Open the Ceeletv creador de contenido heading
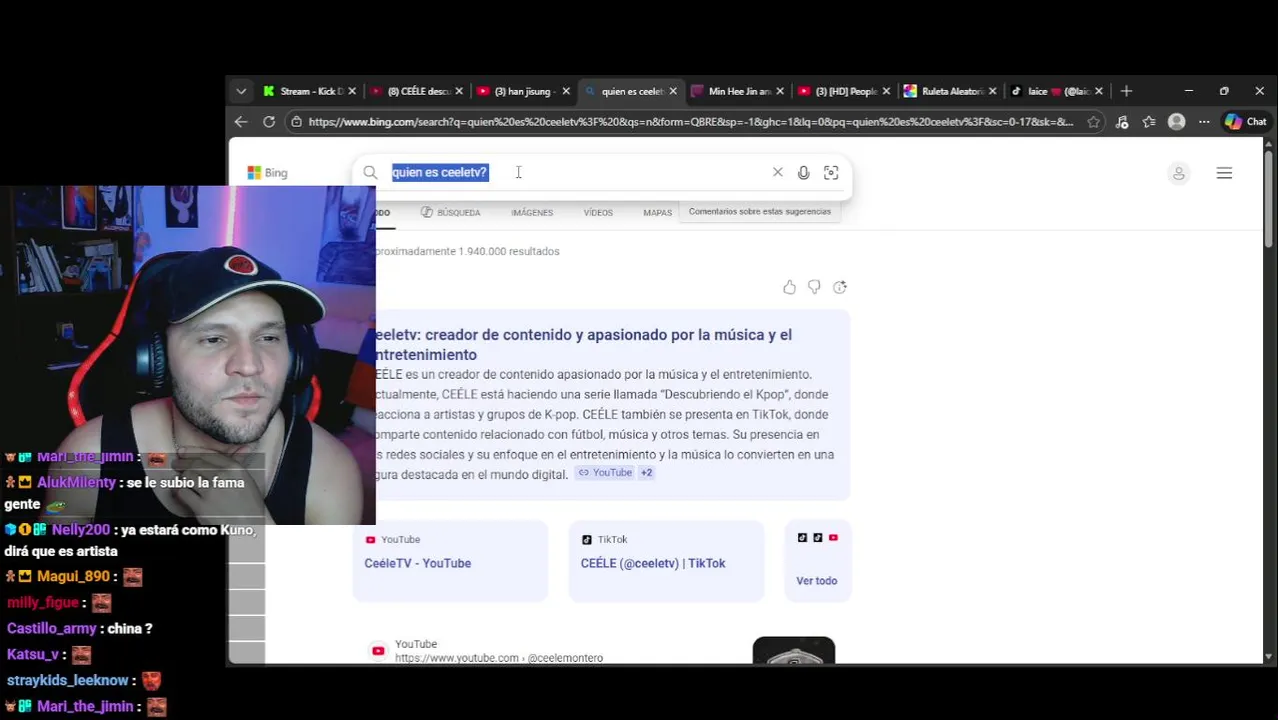 583,344
